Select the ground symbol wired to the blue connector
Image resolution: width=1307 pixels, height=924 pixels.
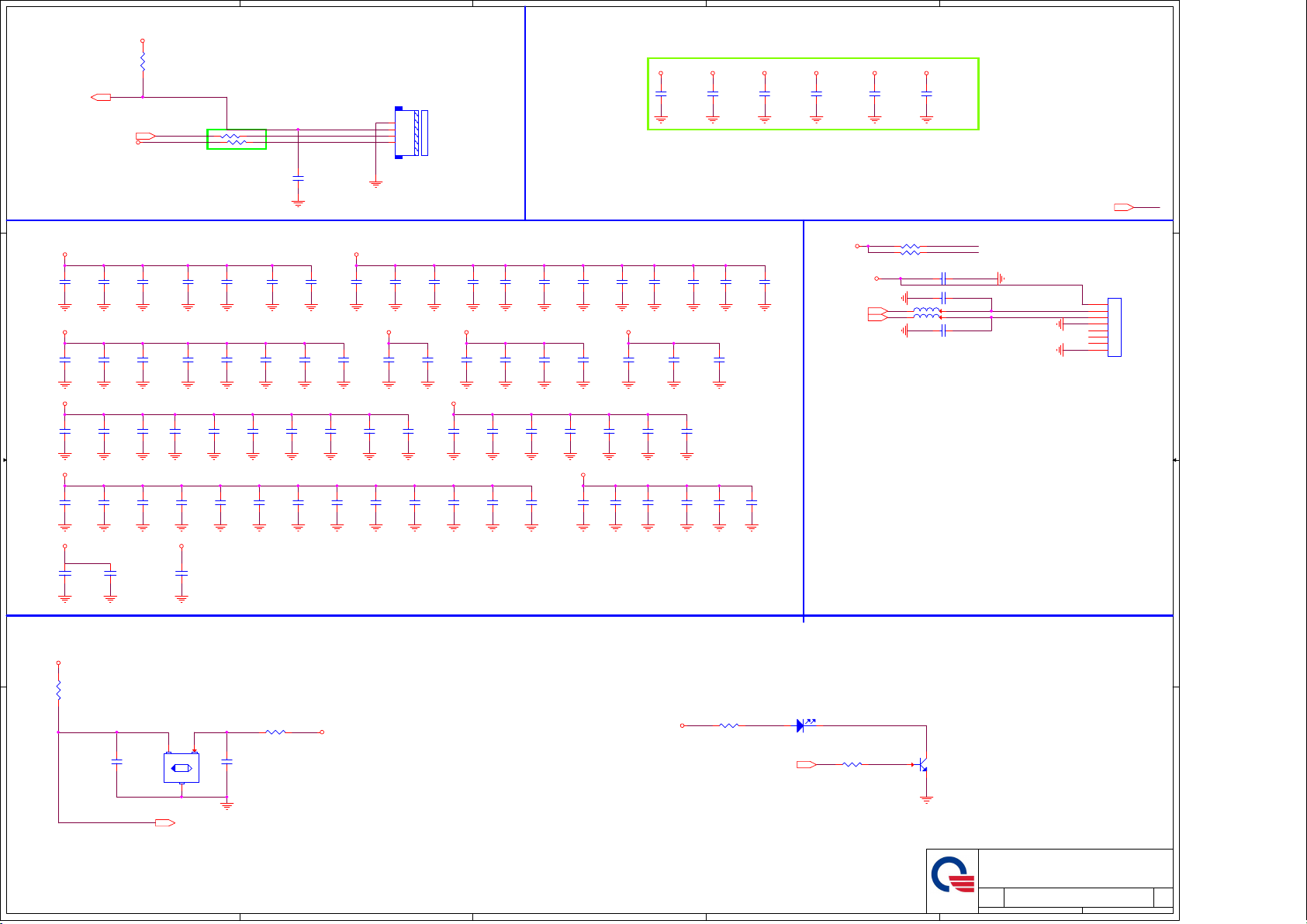pos(376,184)
